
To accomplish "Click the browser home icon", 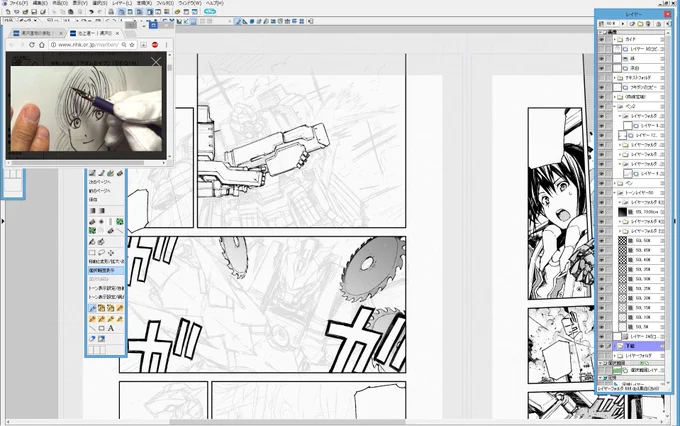I will (42, 45).
